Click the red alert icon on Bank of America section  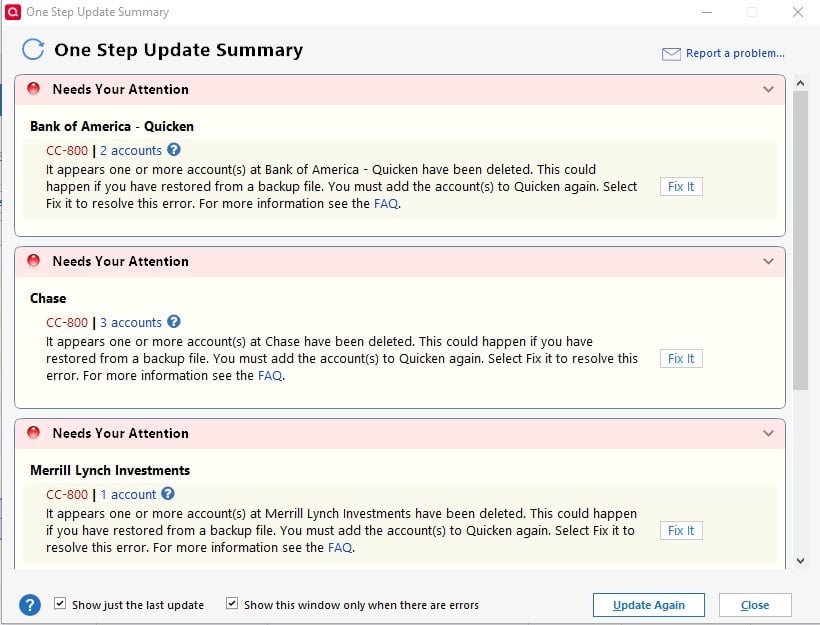click(33, 89)
